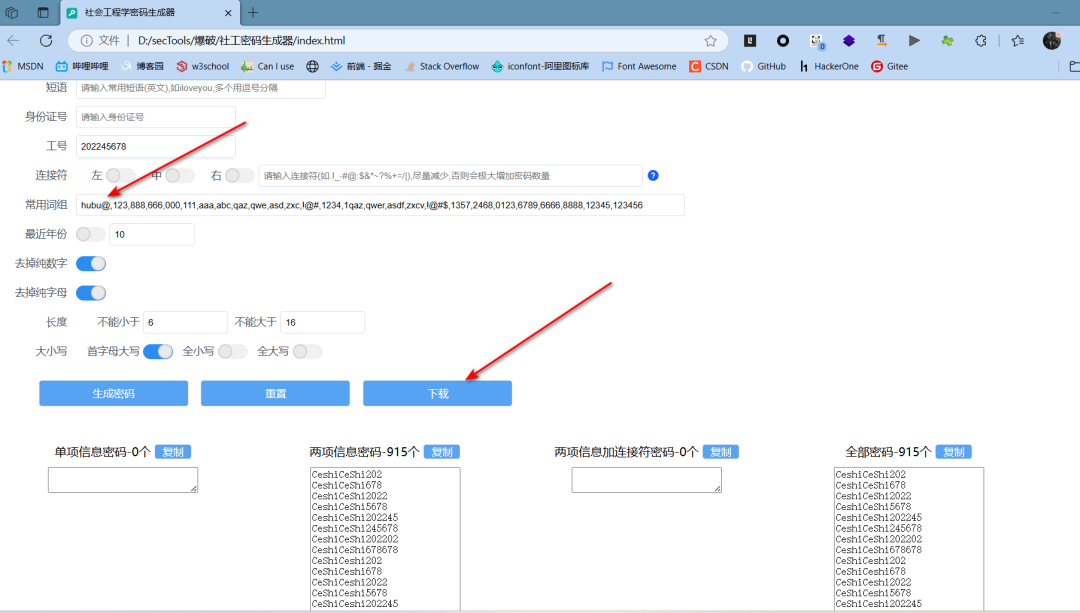Screen dimensions: 1080x613
Task: Click the 生成密码 button
Action: [114, 393]
